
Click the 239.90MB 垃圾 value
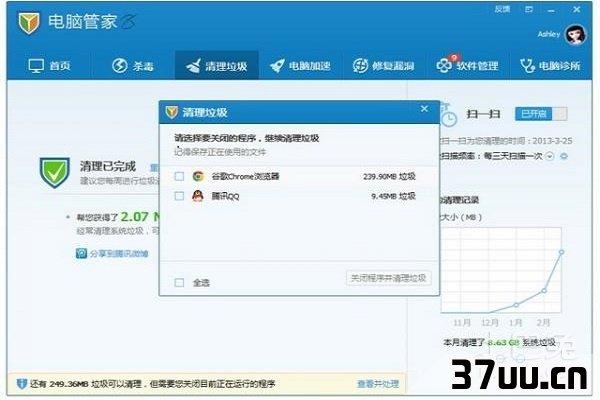[x=389, y=176]
